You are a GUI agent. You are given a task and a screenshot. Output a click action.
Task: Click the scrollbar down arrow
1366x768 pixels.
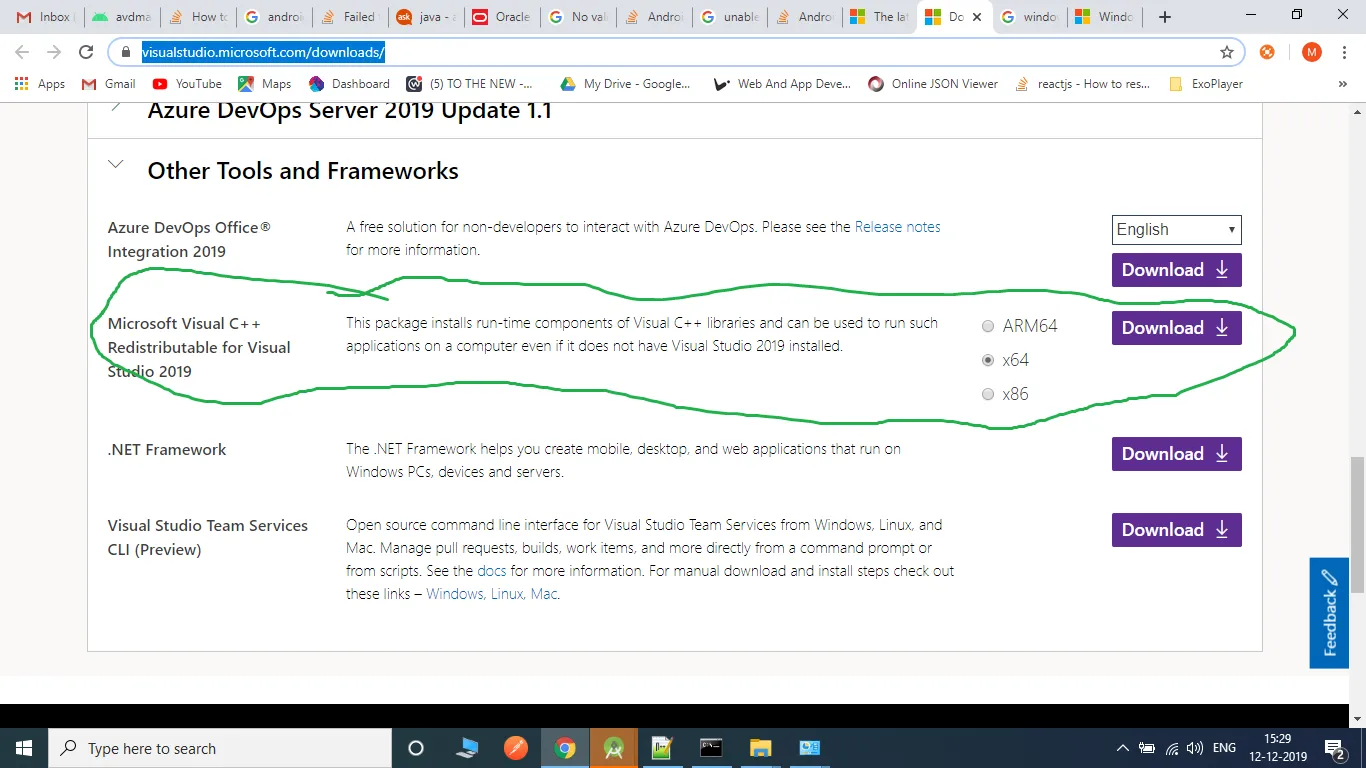[x=1357, y=719]
